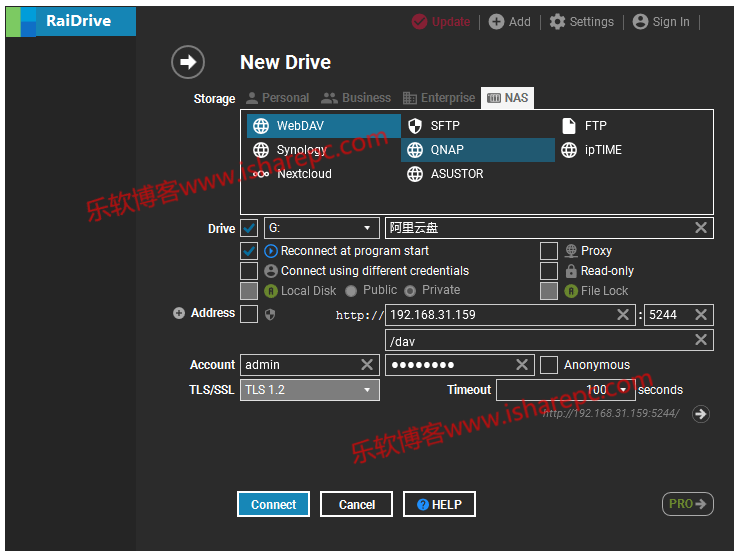The height and width of the screenshot is (557, 740).
Task: Open the Timeout 100 seconds dropdown
Action: 565,390
